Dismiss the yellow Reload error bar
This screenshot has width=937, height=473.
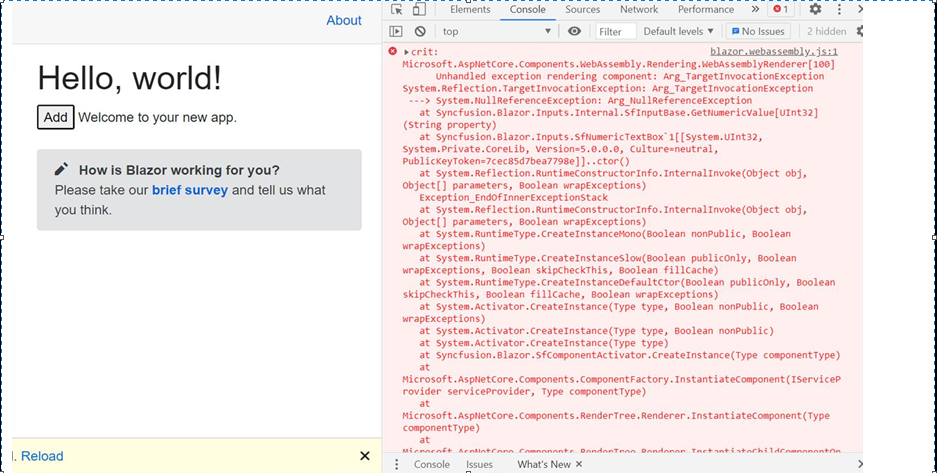[365, 456]
